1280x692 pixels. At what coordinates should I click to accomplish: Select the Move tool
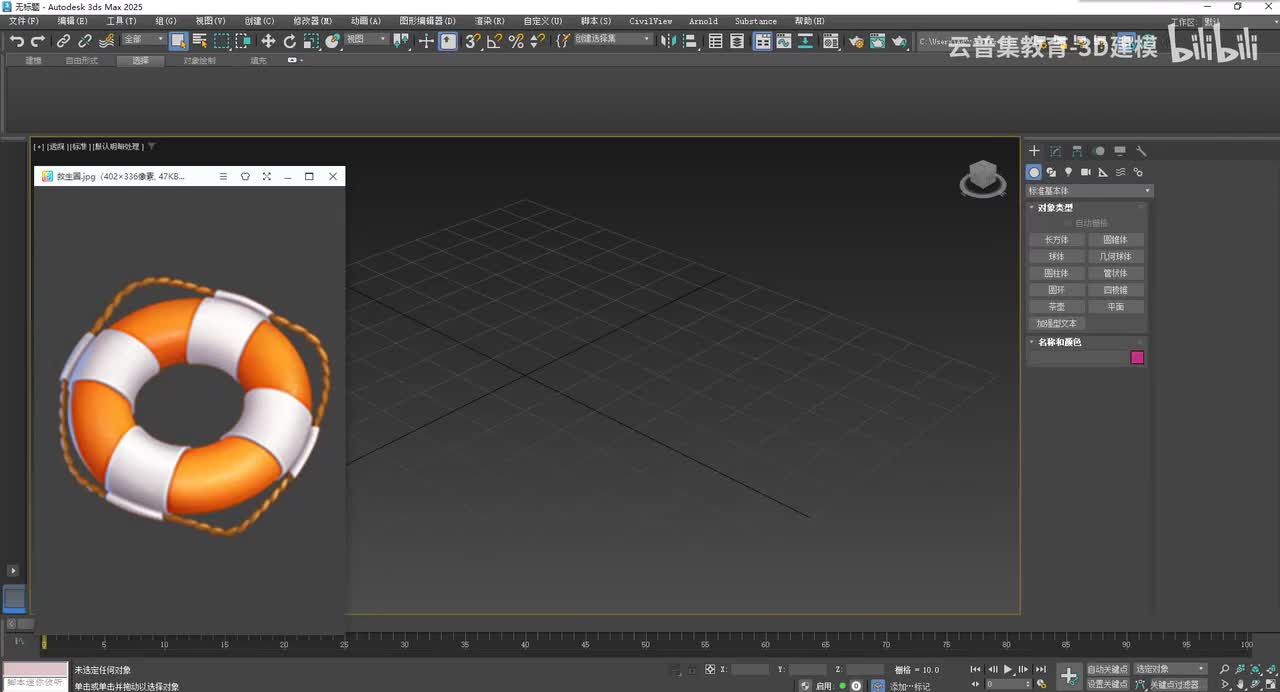pyautogui.click(x=268, y=41)
